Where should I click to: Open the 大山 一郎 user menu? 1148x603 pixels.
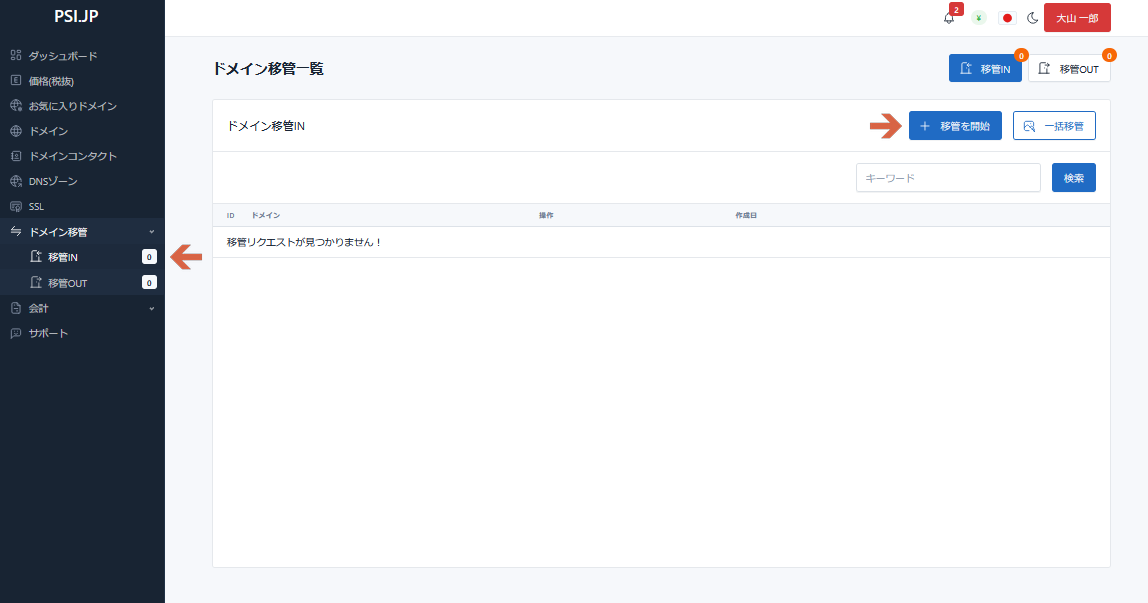(1076, 18)
